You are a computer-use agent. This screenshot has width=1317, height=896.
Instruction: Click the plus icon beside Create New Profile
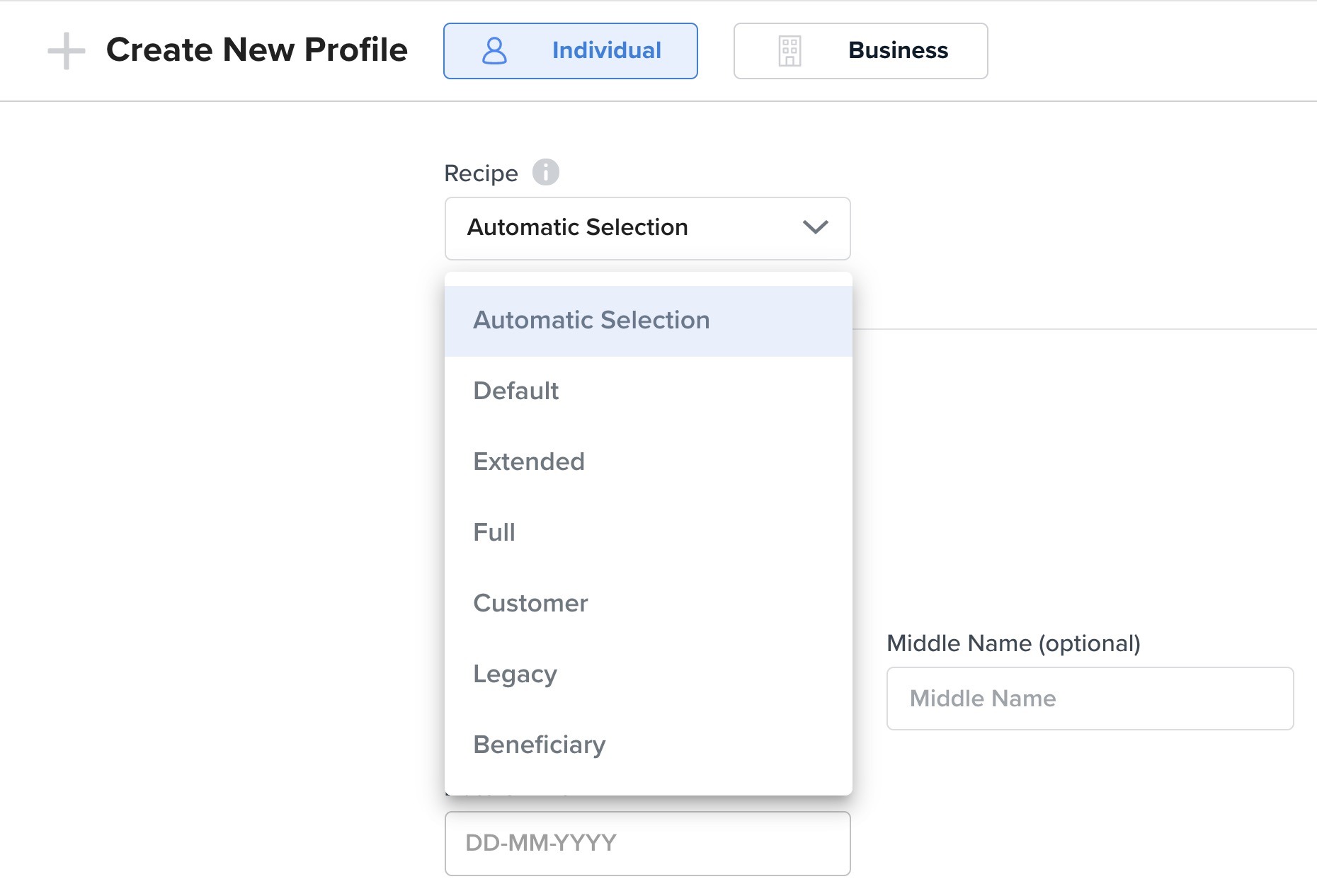pos(67,51)
